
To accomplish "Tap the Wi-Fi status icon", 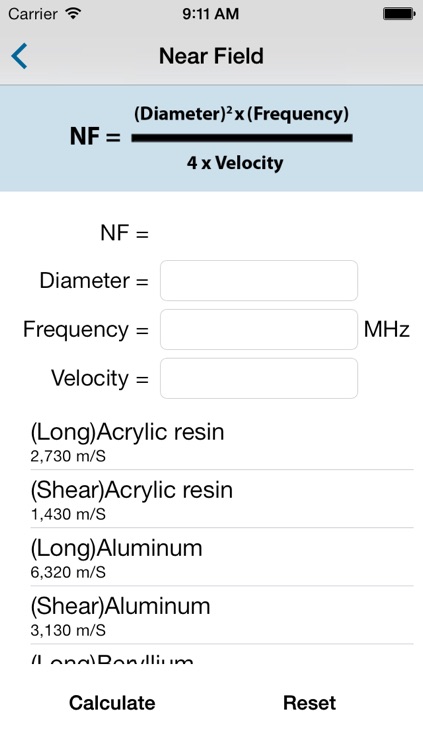I will tap(73, 13).
